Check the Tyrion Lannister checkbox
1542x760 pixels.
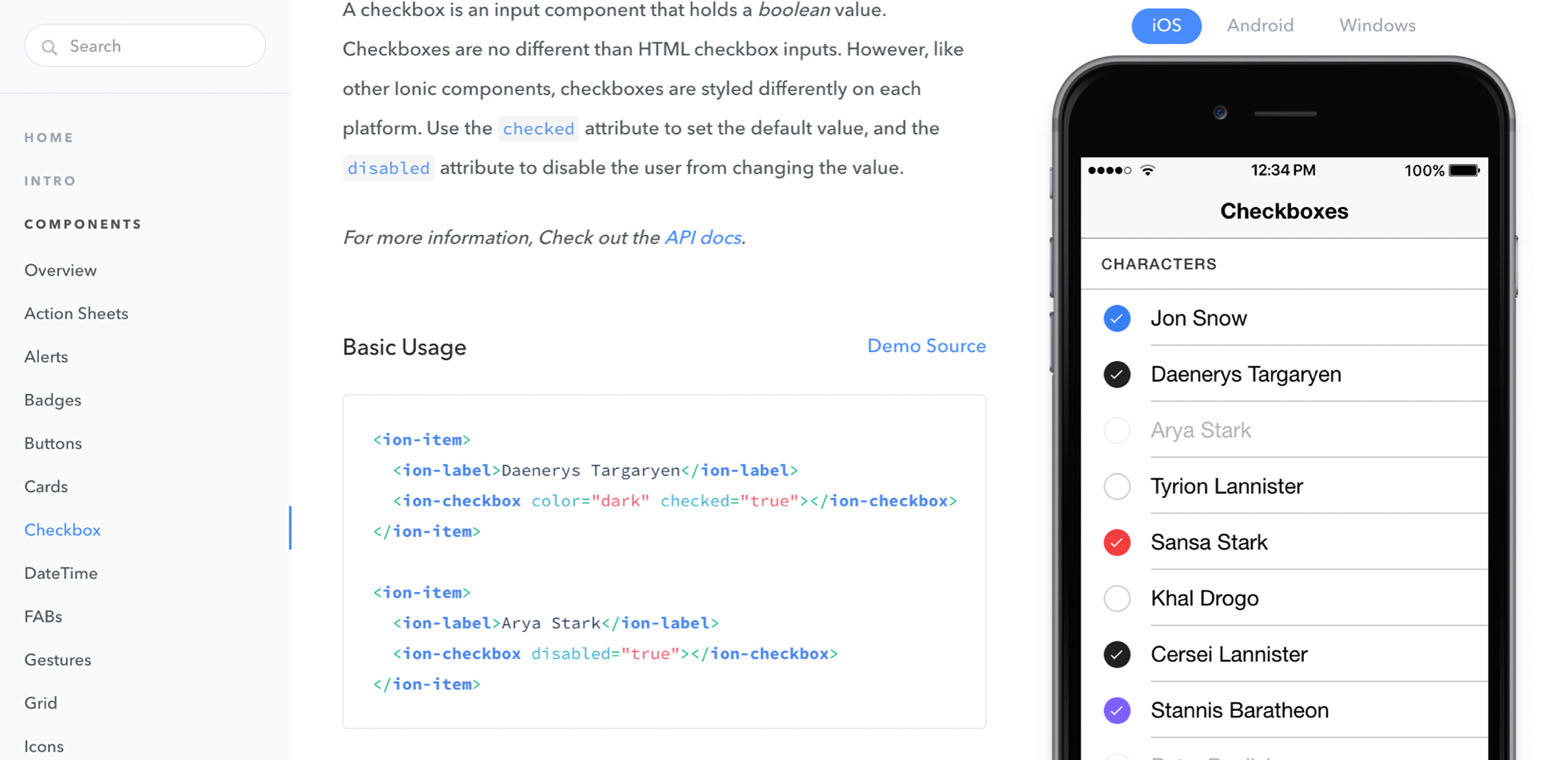[x=1117, y=486]
